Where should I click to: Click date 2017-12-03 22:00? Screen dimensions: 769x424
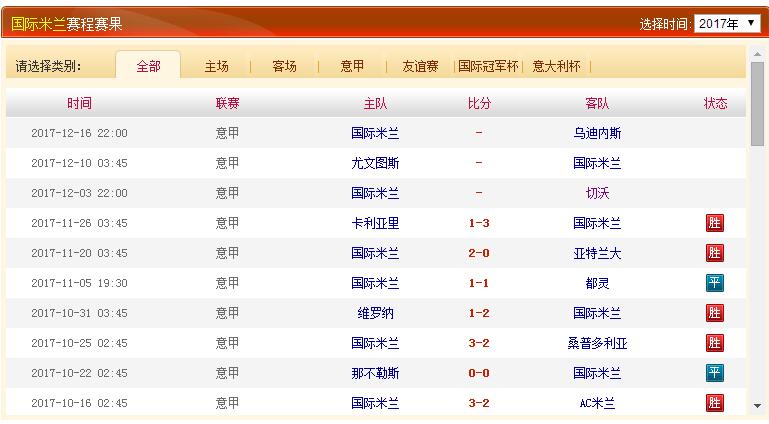[79, 193]
